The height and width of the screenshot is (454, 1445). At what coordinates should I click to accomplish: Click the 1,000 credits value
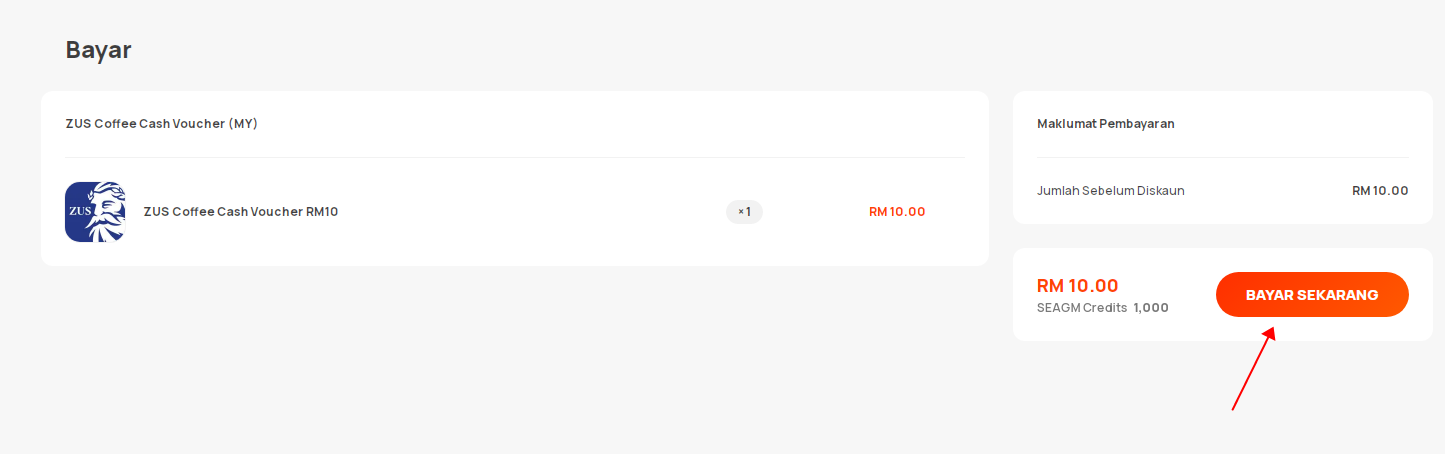[x=1151, y=308]
